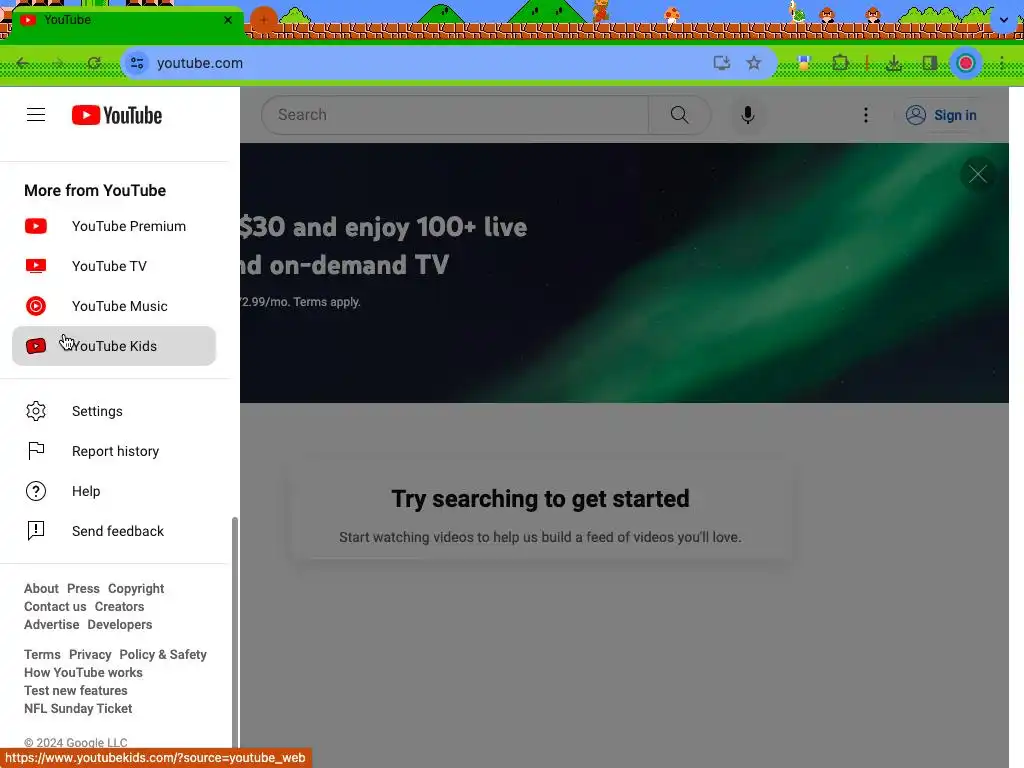
Task: Click the YouTube Kids icon
Action: tap(36, 345)
